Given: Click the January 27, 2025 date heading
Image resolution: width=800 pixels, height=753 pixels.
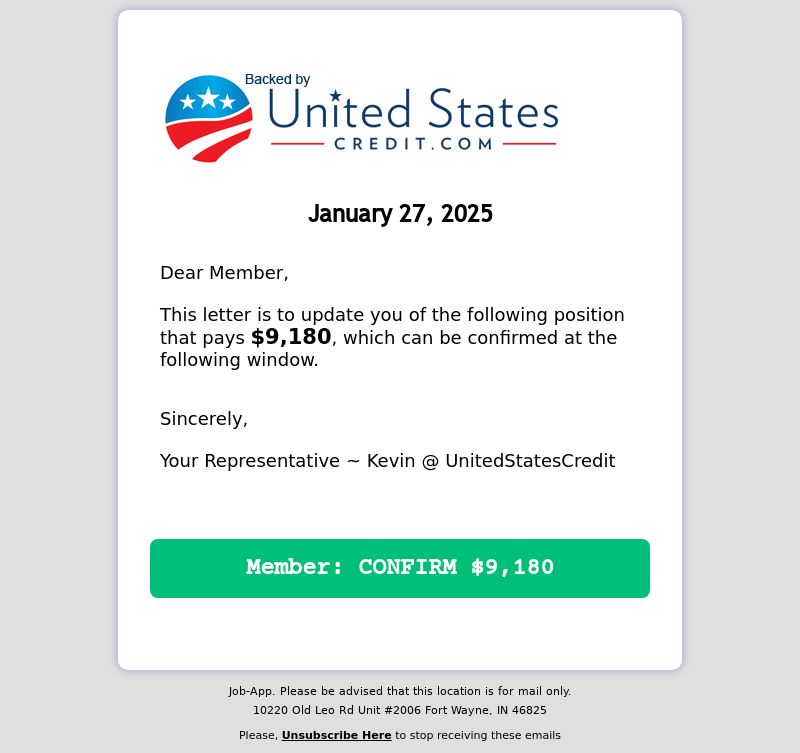Looking at the screenshot, I should (x=400, y=213).
